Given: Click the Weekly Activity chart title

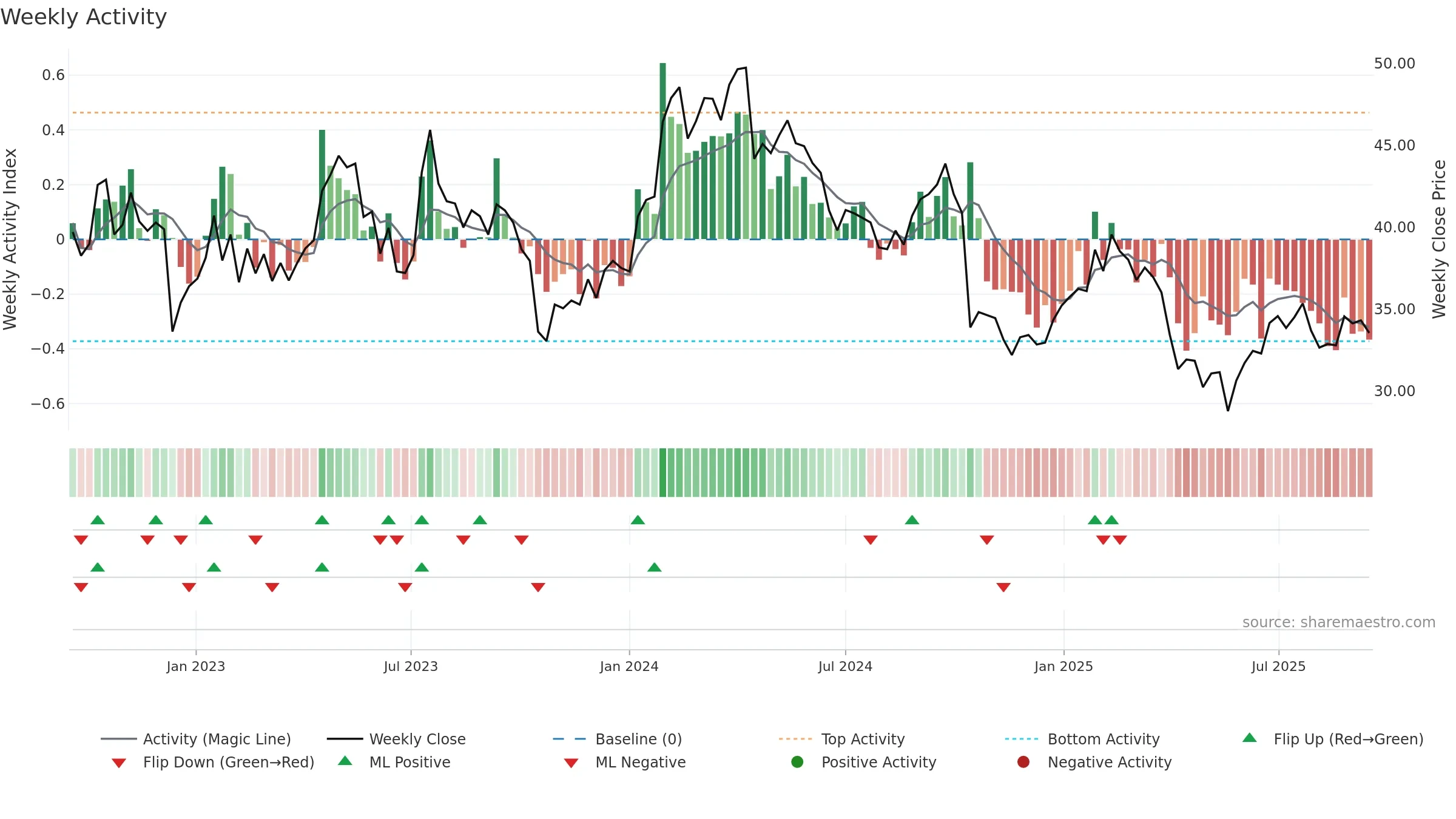Looking at the screenshot, I should (x=84, y=17).
